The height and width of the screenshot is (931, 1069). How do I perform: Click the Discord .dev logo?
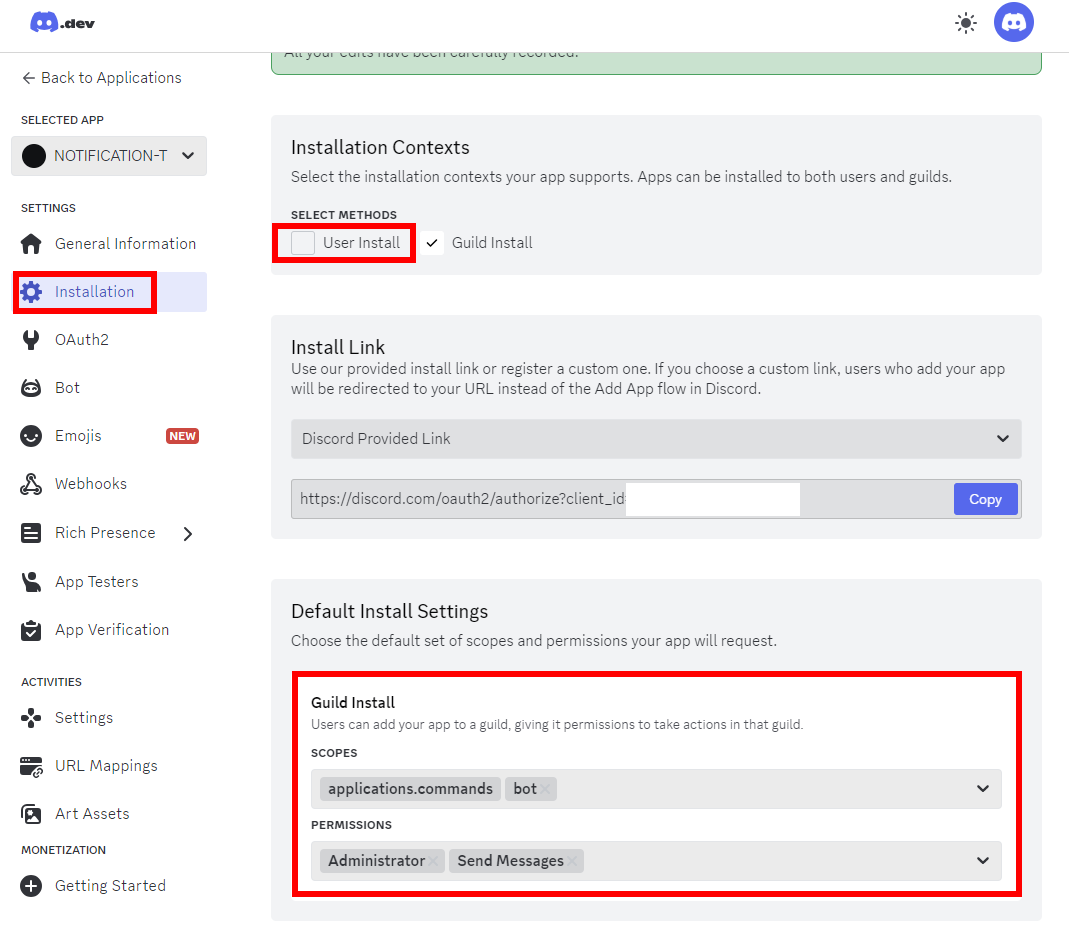[x=62, y=22]
